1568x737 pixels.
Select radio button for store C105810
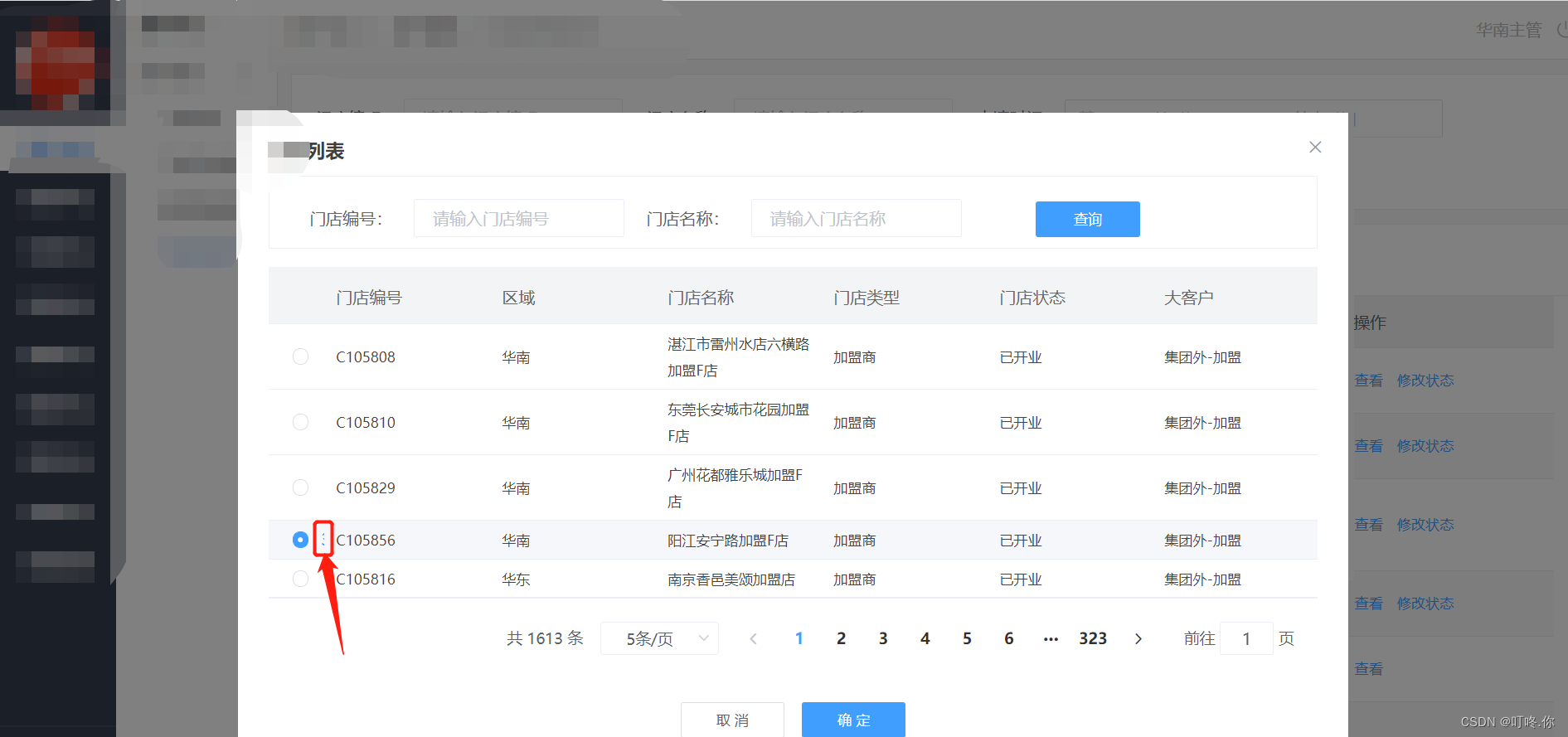point(300,422)
